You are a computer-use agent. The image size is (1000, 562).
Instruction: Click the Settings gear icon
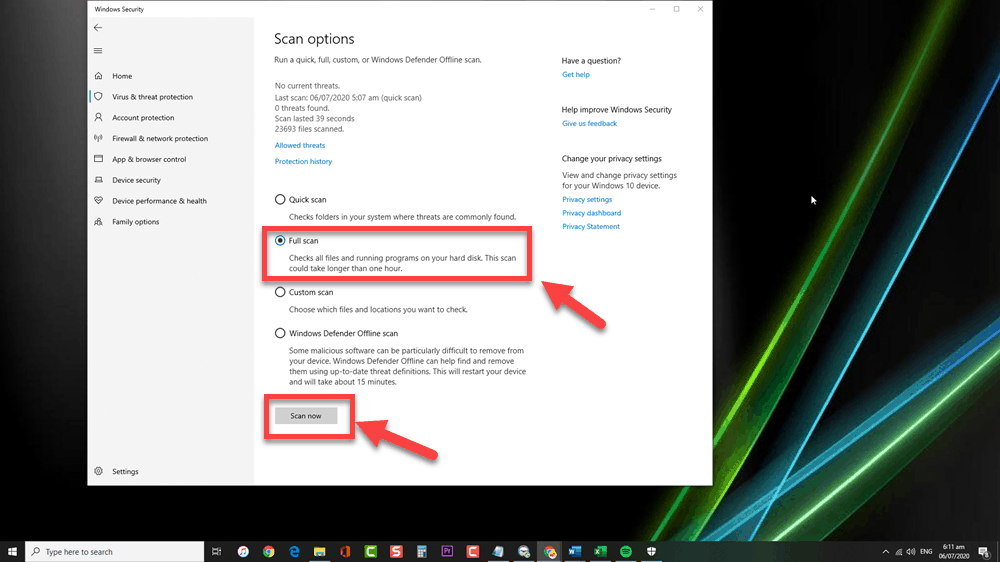(x=98, y=471)
